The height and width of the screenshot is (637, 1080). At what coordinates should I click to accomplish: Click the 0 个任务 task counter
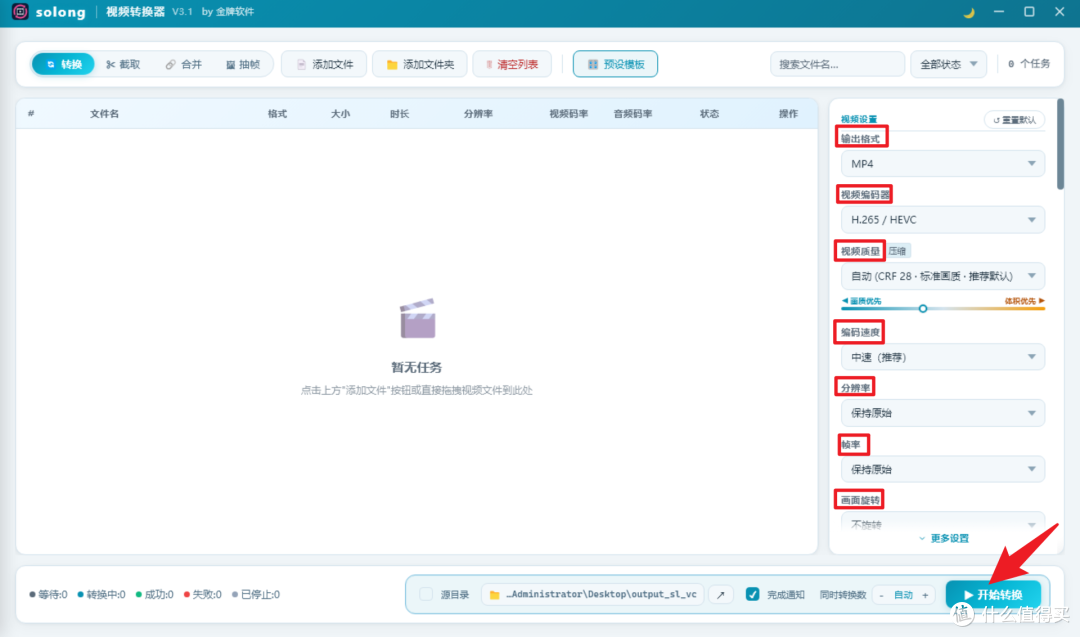click(x=1029, y=64)
